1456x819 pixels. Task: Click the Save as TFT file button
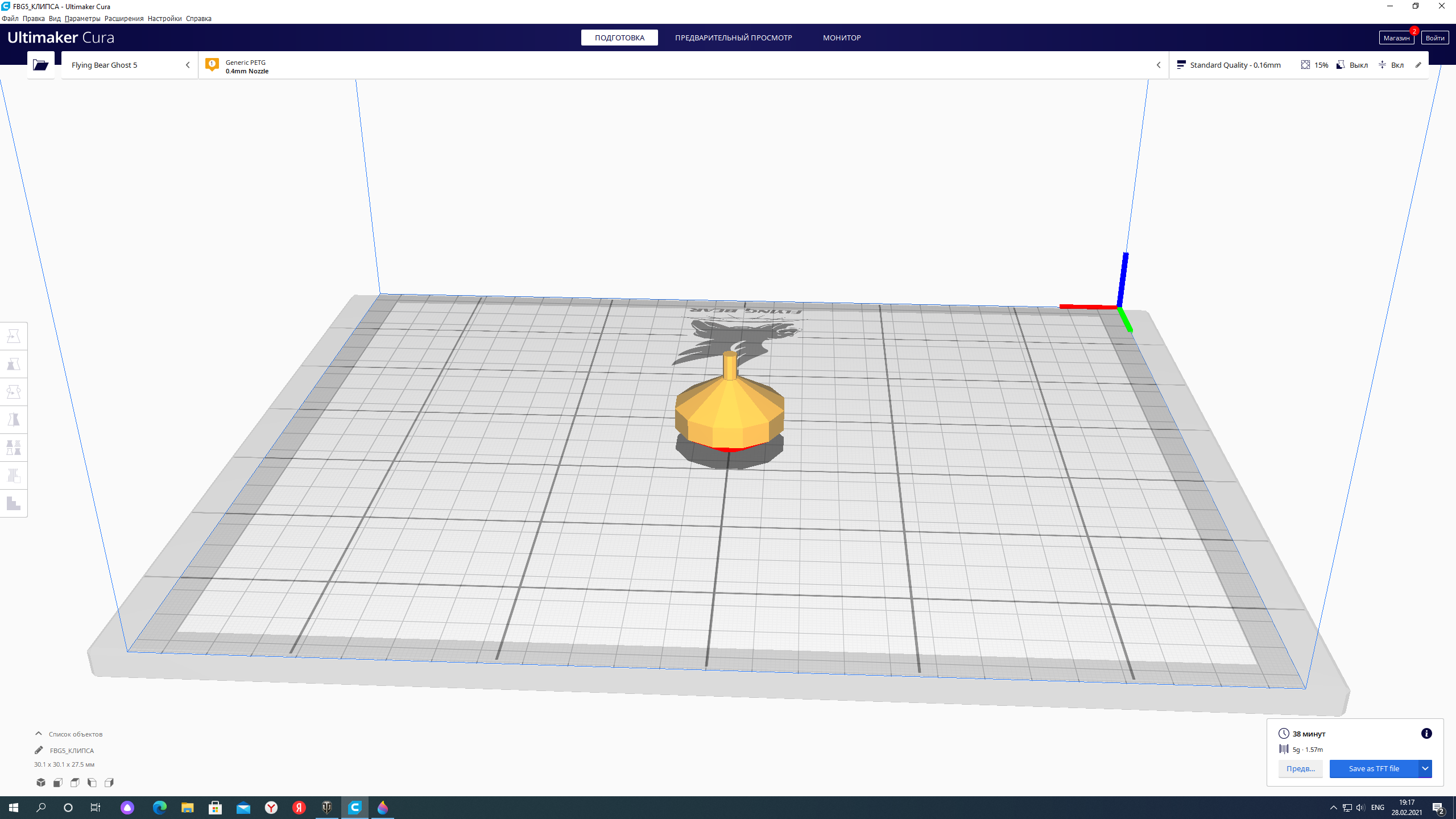pos(1373,768)
